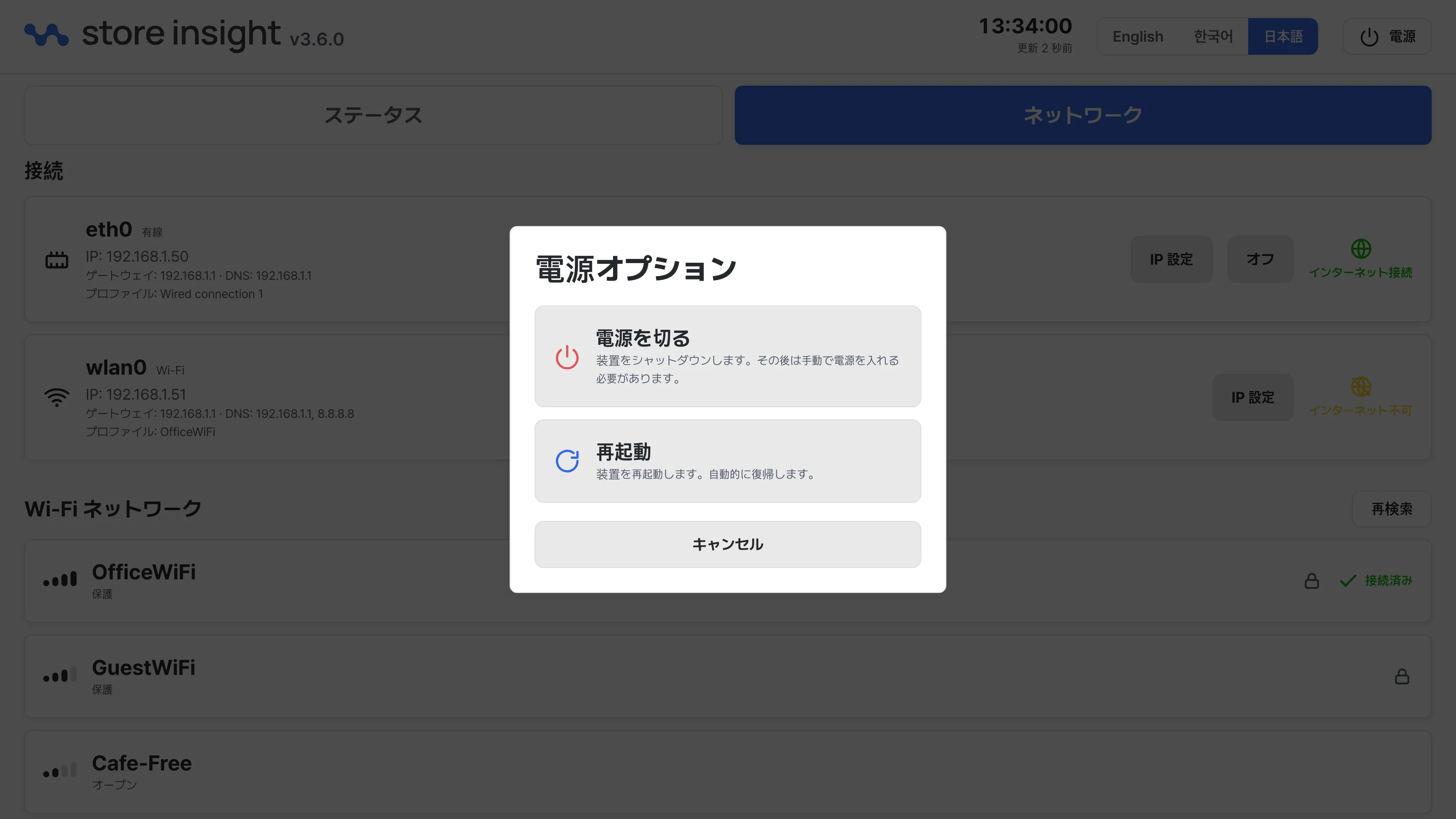
Task: Dismiss dialog with キャンセル
Action: click(x=728, y=544)
